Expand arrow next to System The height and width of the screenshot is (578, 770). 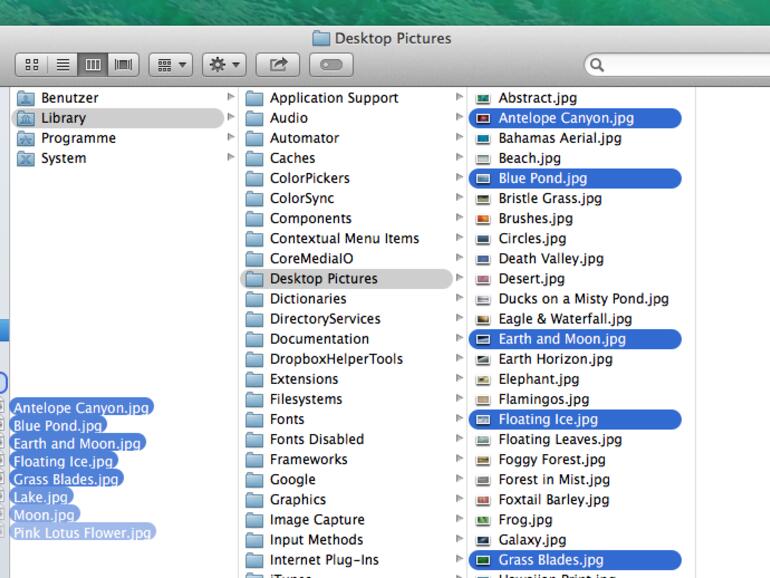[230, 158]
